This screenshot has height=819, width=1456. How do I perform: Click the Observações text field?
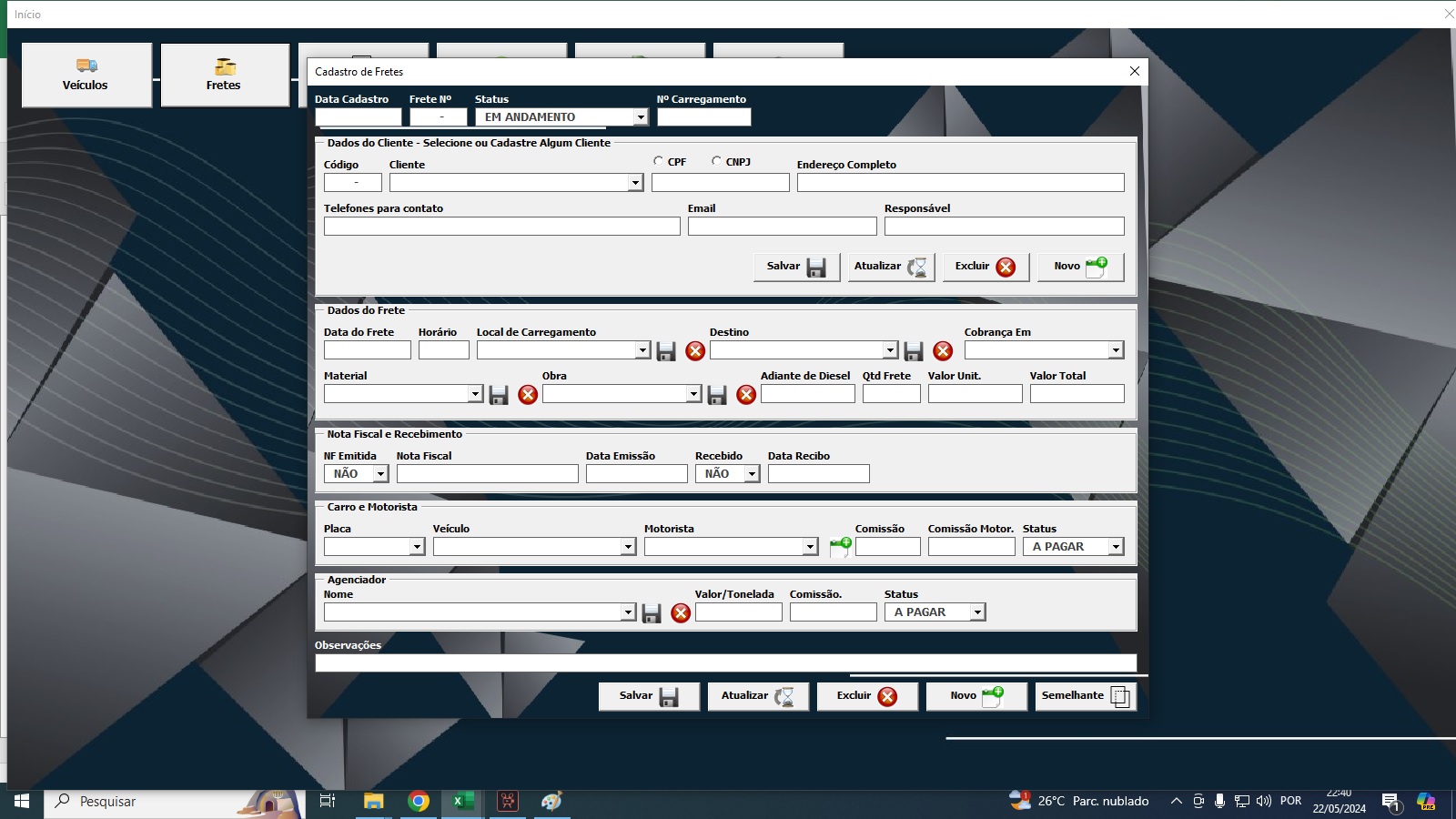725,662
